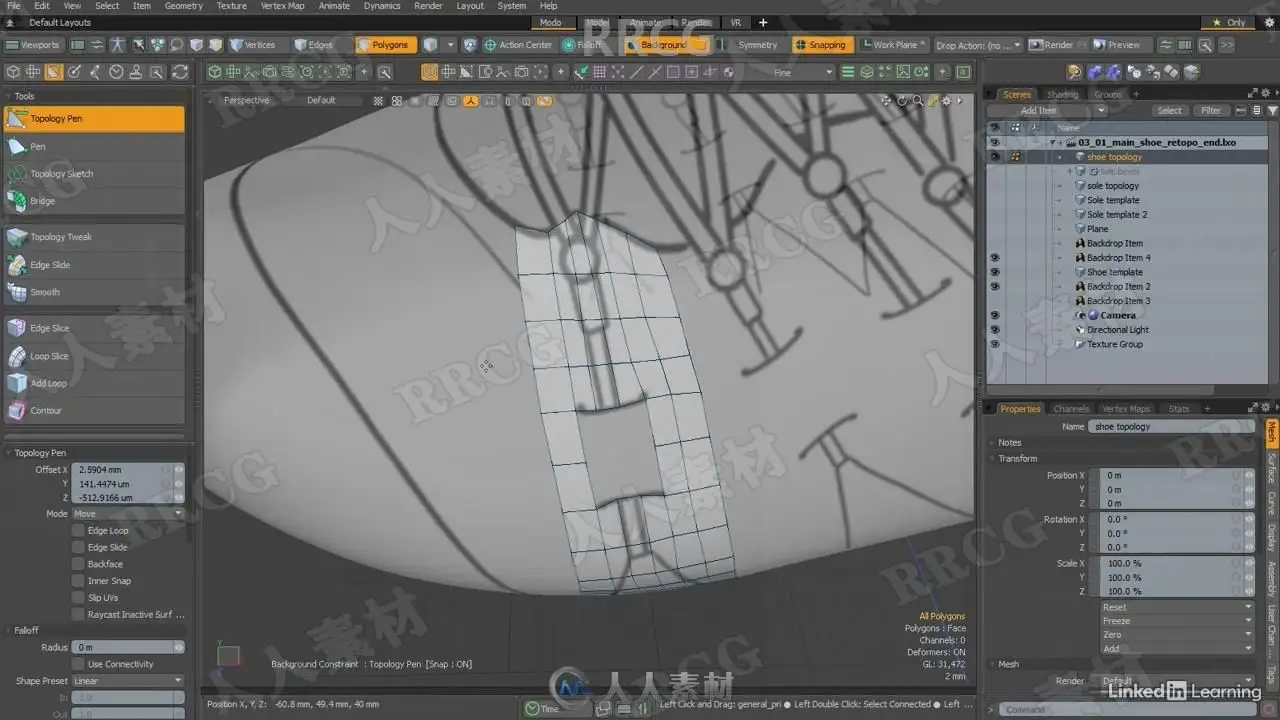Open the Reset transform dropdown
1280x720 pixels.
point(1177,607)
